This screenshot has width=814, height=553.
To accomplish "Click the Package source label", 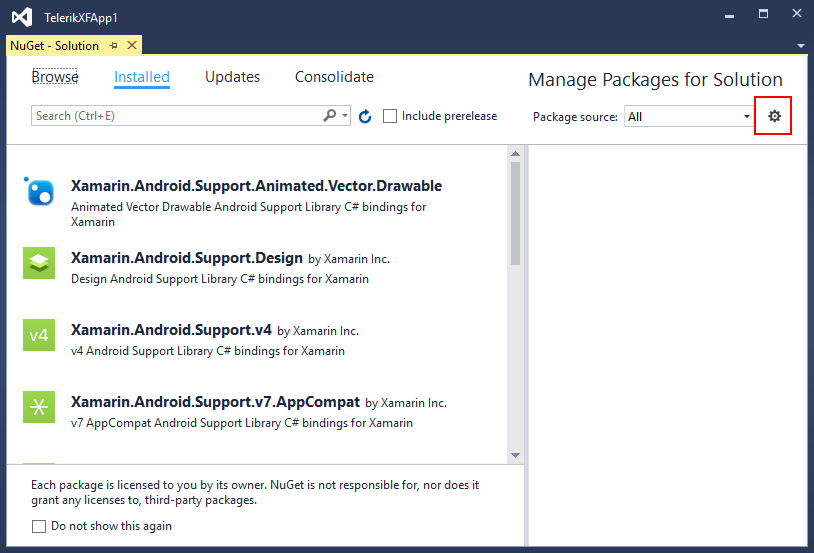I will point(575,117).
